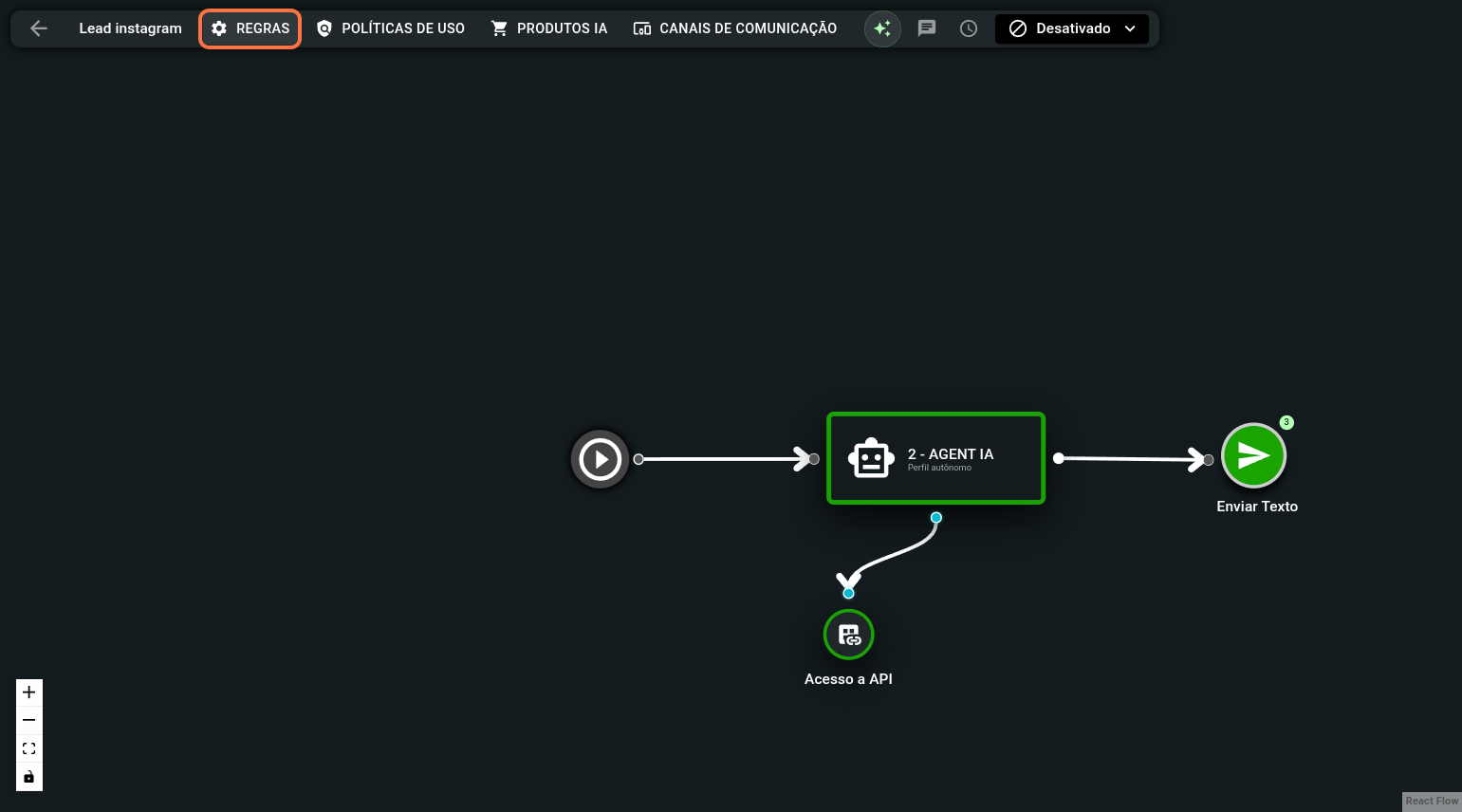The width and height of the screenshot is (1462, 812).
Task: Expand the Desativado status dropdown
Action: click(1072, 28)
